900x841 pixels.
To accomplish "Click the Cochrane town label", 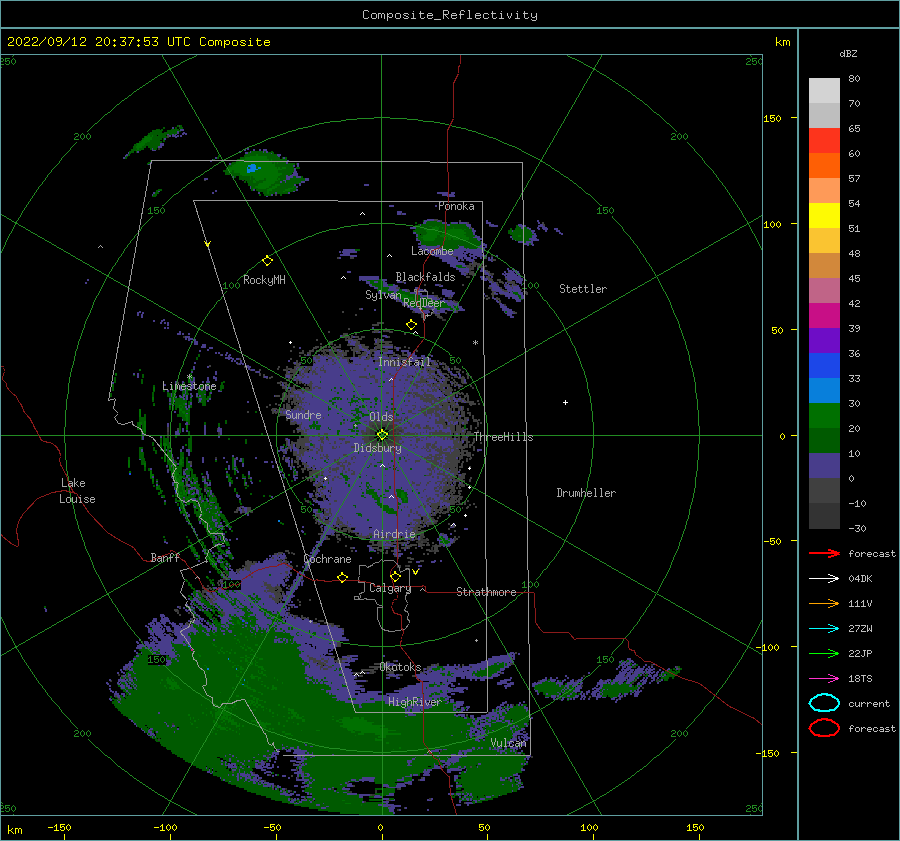I will click(x=327, y=559).
